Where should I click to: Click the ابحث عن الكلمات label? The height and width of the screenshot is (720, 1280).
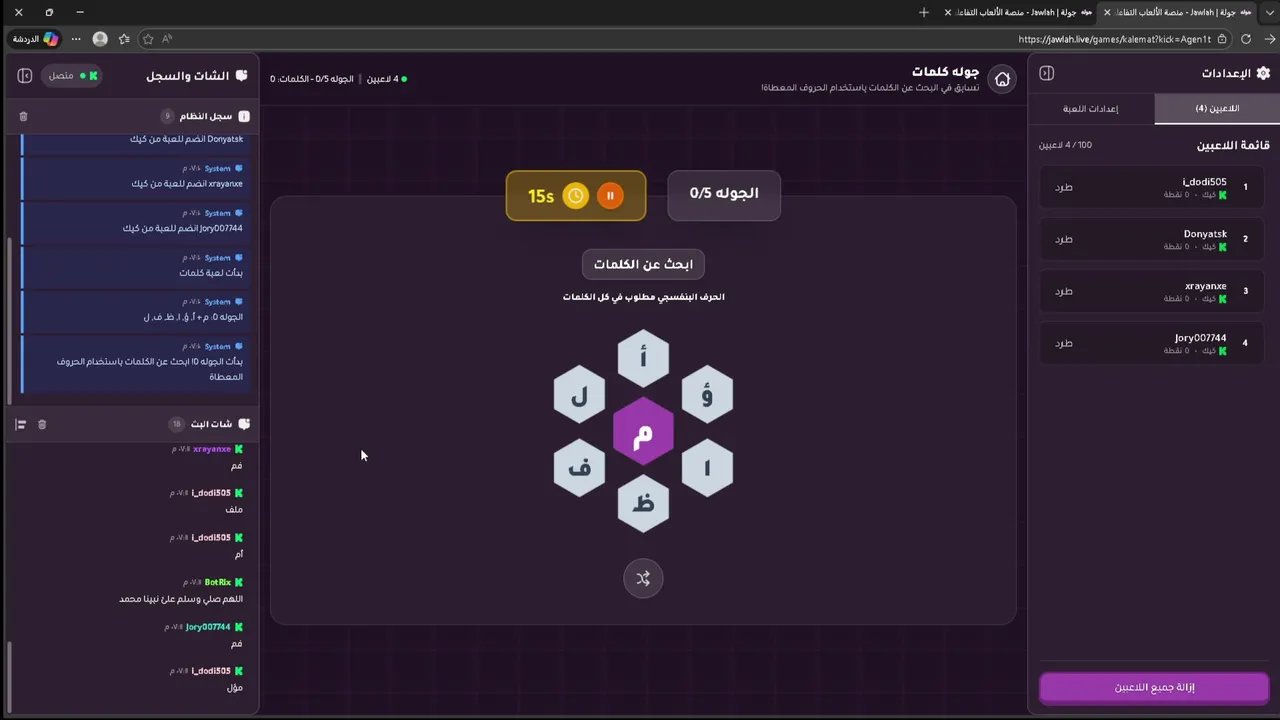coord(643,264)
